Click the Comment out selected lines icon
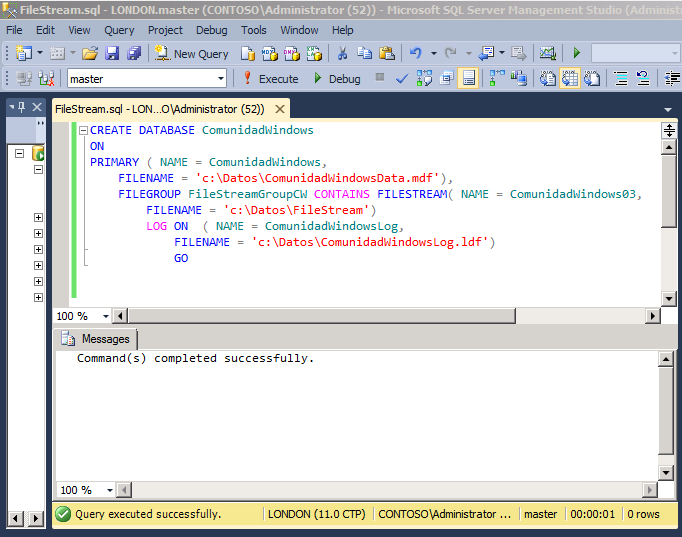The image size is (682, 537). tap(621, 79)
